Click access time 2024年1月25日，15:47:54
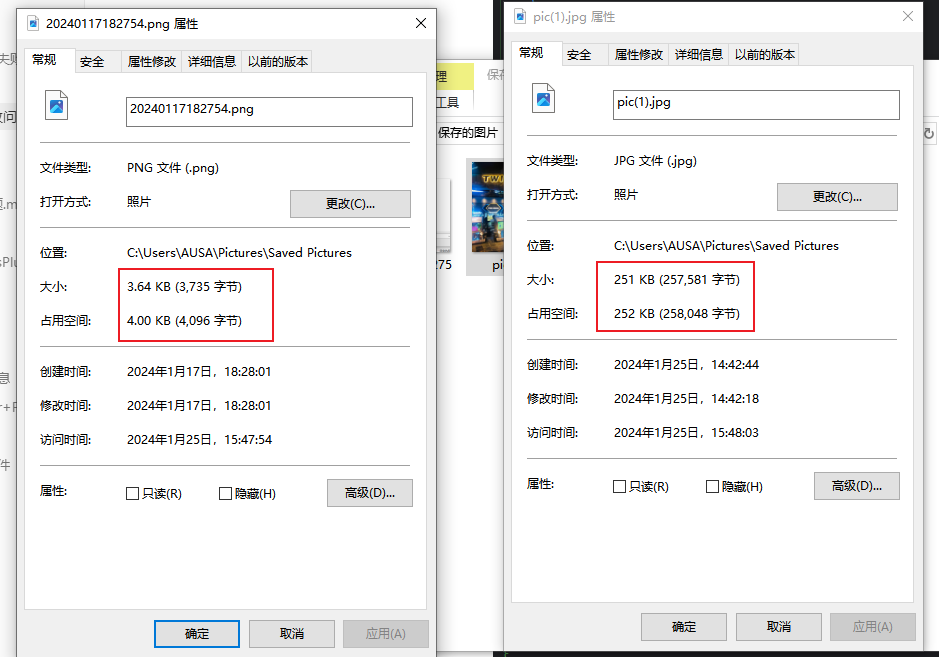The height and width of the screenshot is (657, 939). [x=199, y=440]
